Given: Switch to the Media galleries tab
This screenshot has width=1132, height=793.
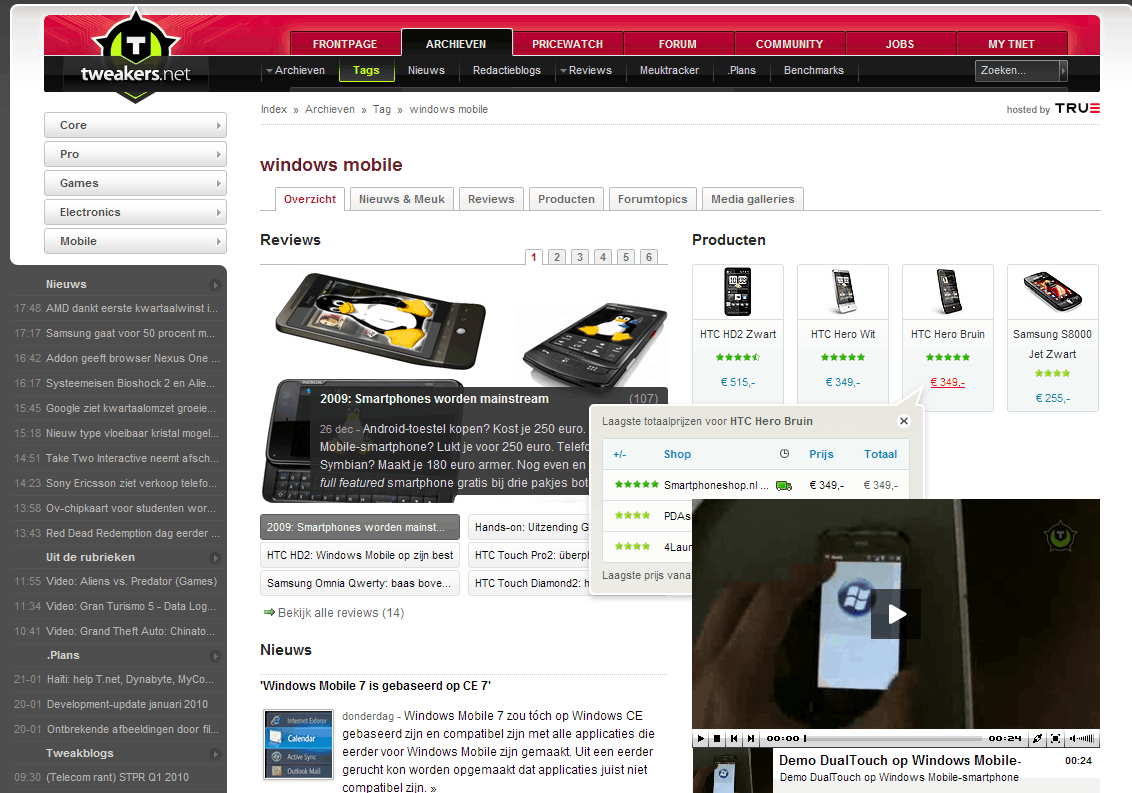Looking at the screenshot, I should click(x=752, y=199).
